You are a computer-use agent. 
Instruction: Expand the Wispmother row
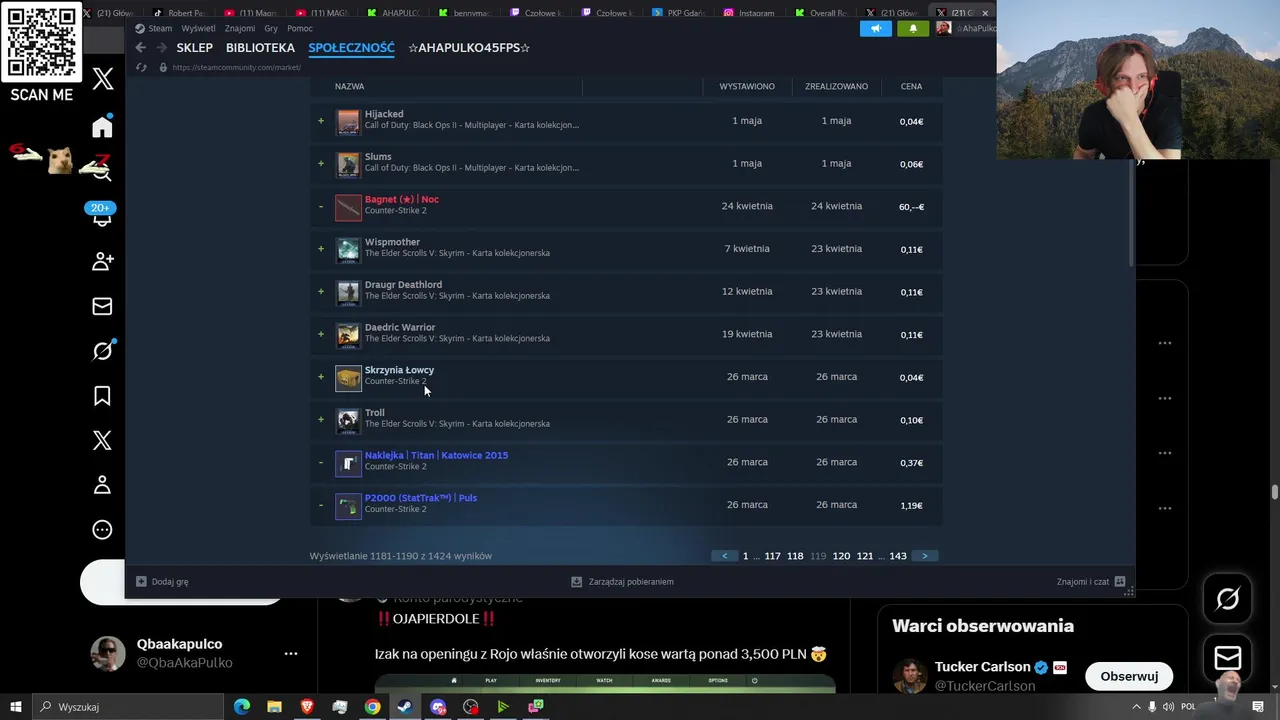pyautogui.click(x=321, y=249)
